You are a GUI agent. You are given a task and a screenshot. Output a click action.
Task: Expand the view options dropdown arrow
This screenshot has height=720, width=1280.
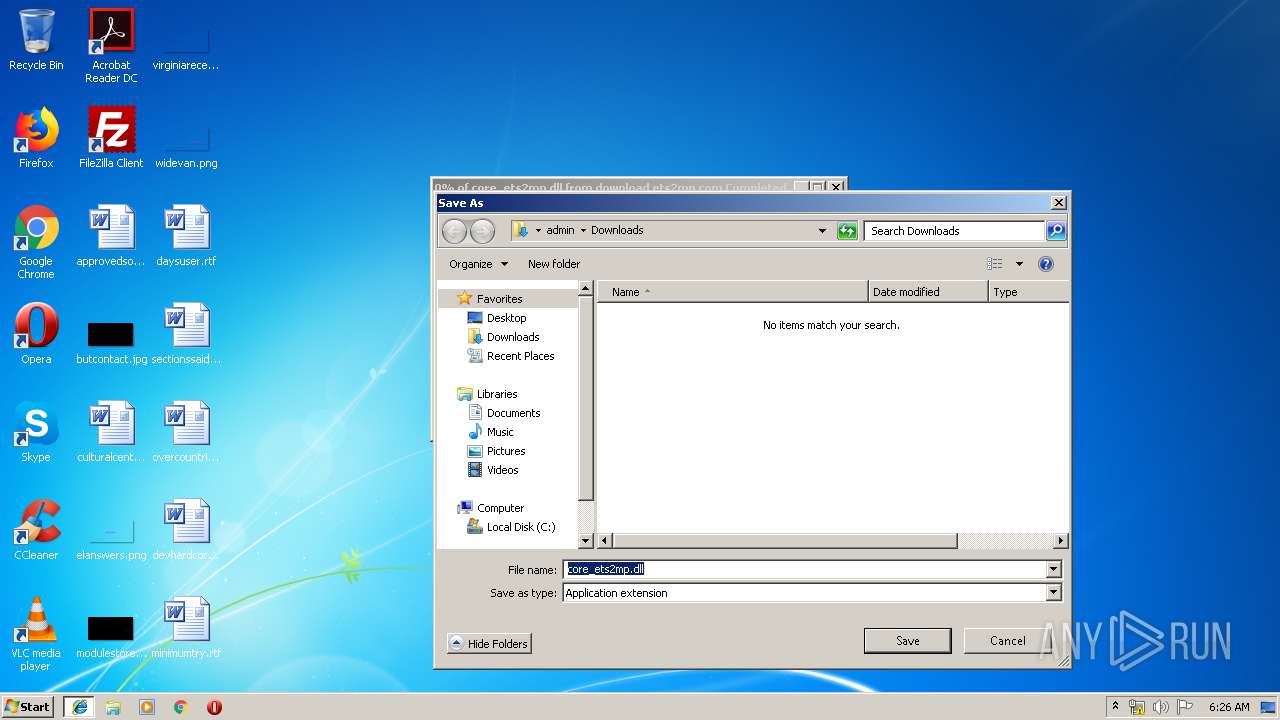pos(1019,264)
